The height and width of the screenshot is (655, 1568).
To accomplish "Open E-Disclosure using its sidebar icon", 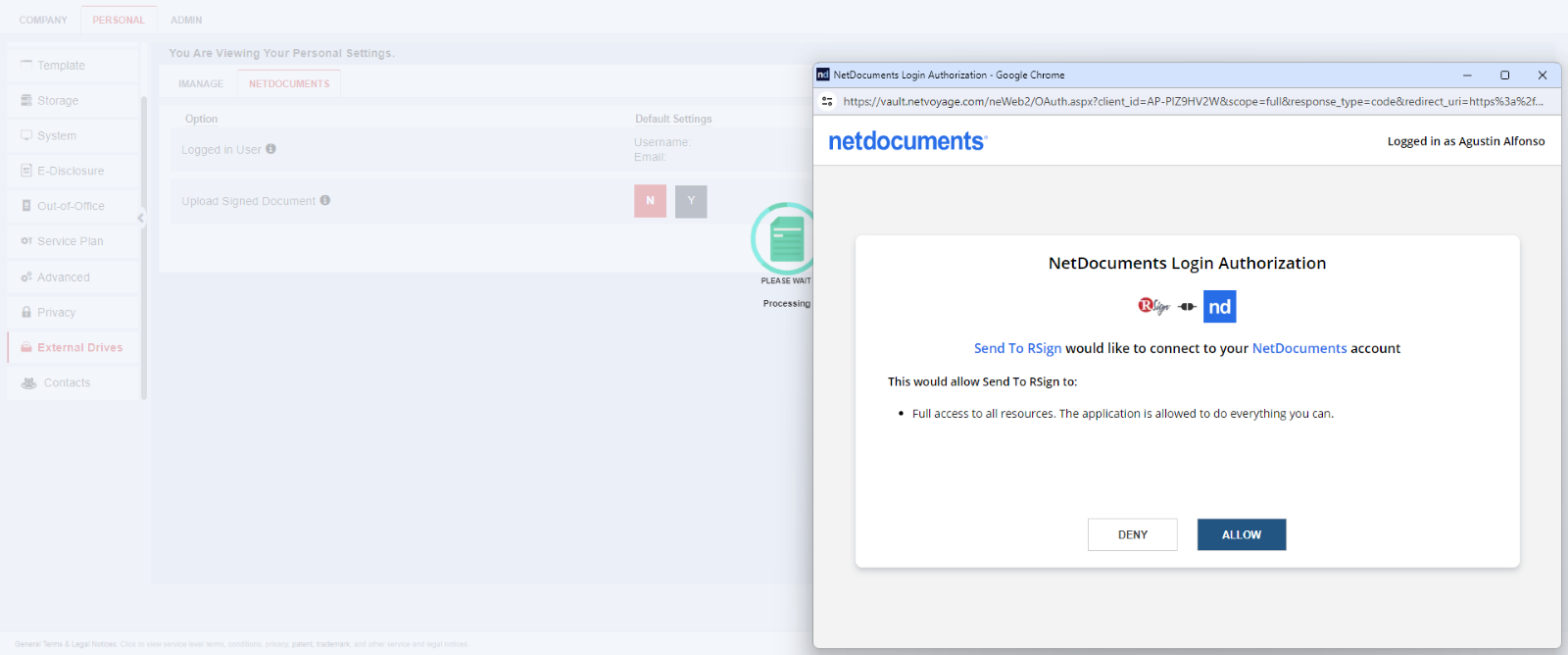I will [x=26, y=171].
